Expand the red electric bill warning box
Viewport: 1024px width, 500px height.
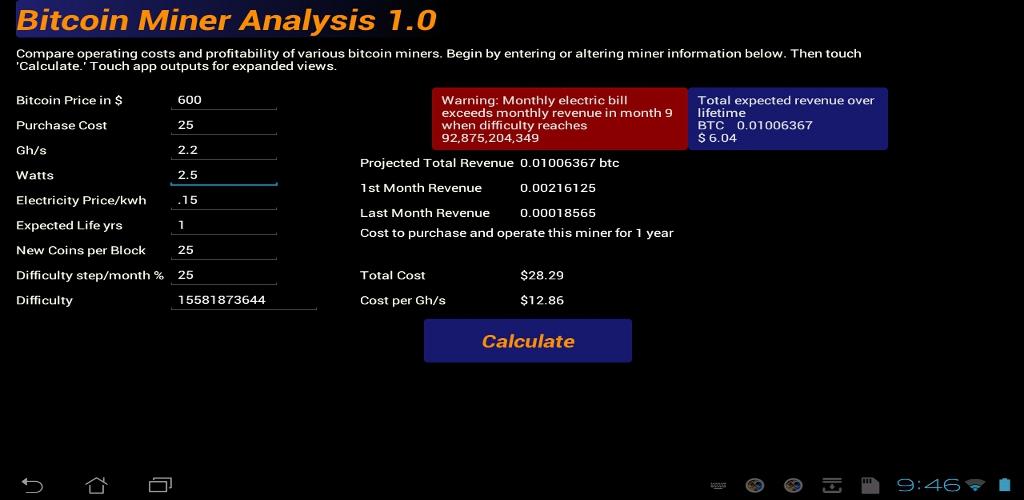(560, 119)
